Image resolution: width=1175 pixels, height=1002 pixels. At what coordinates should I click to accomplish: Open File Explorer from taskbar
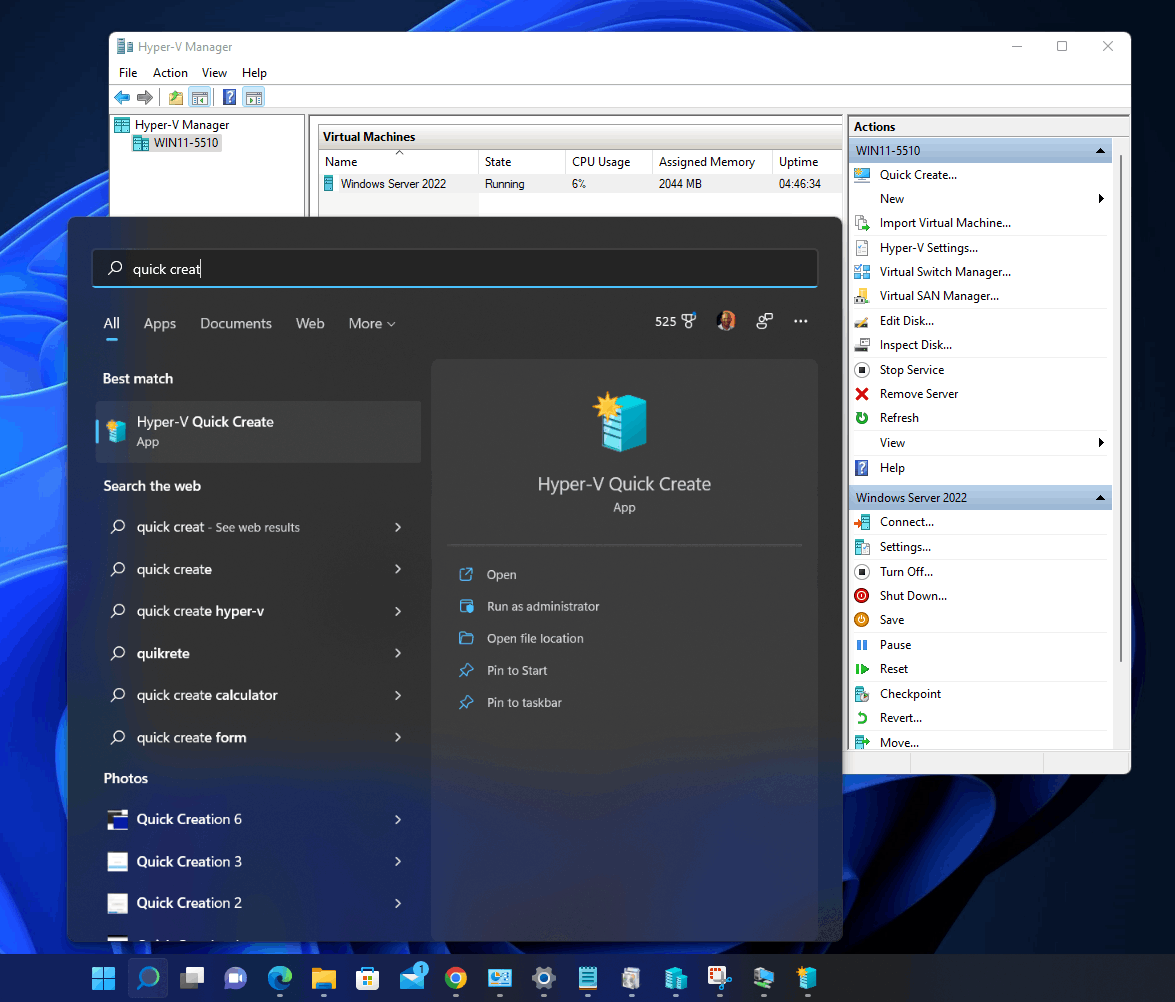324,978
